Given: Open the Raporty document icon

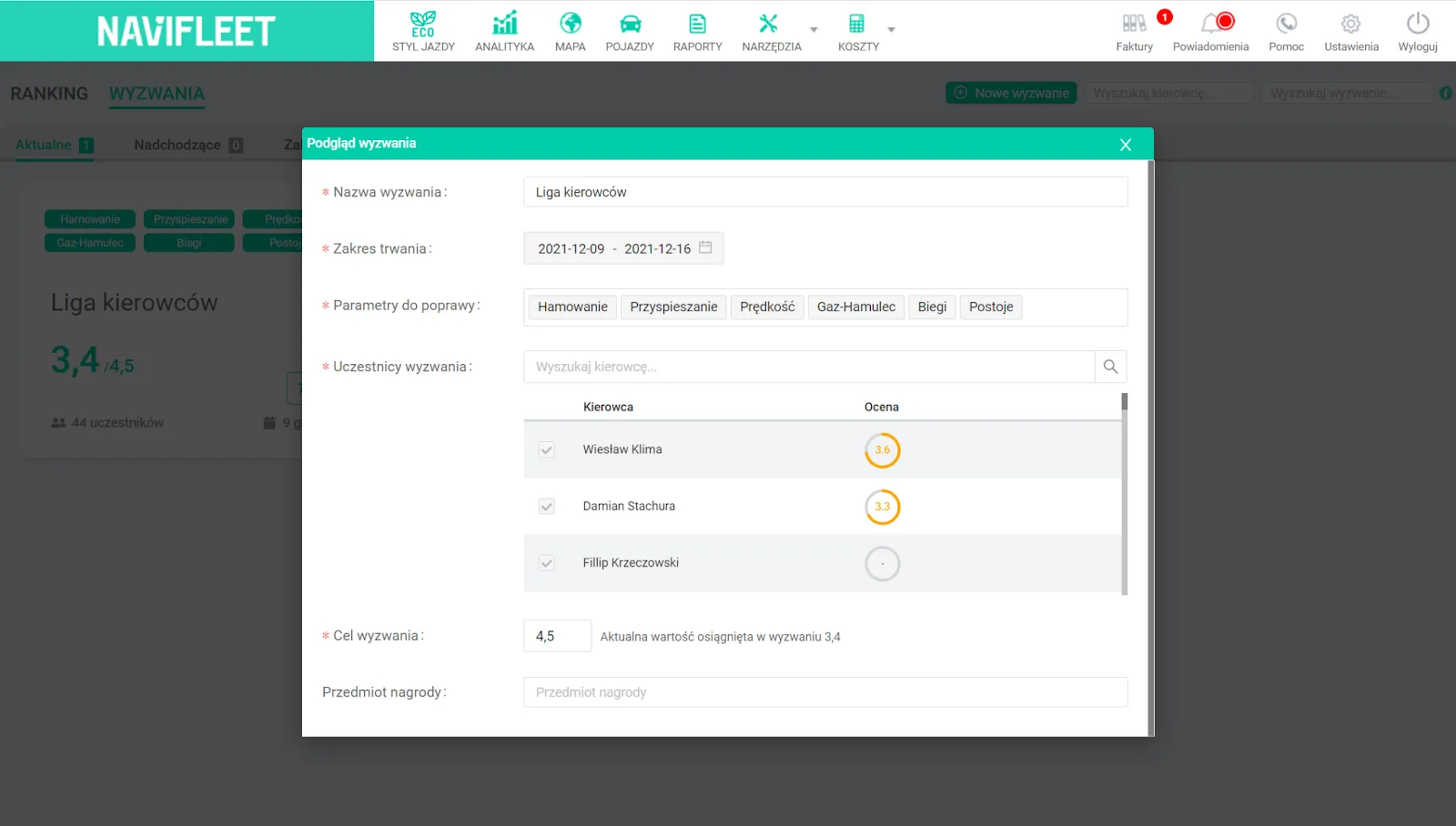Looking at the screenshot, I should pyautogui.click(x=697, y=24).
